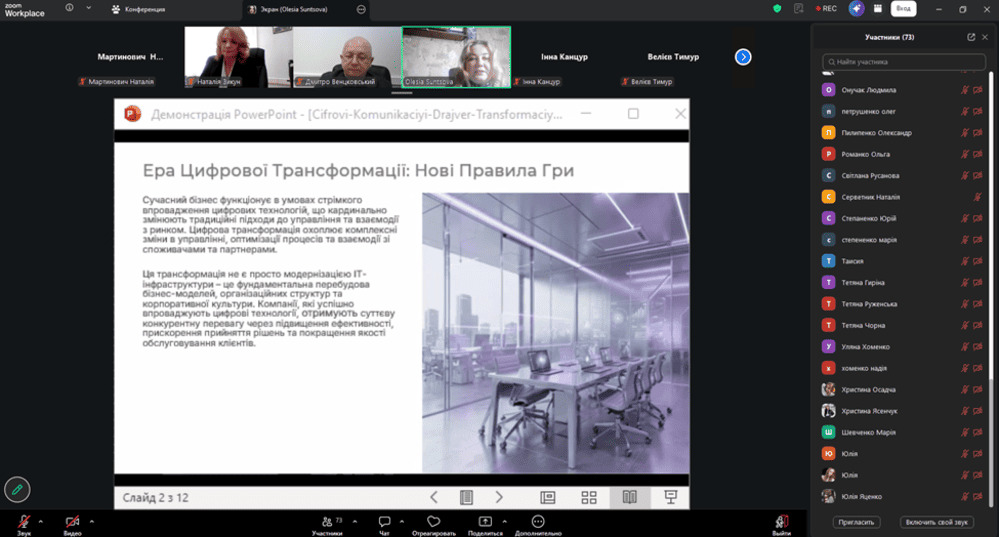Go to next slide in PowerPoint viewer
Viewport: 999px width, 537px height.
point(499,497)
